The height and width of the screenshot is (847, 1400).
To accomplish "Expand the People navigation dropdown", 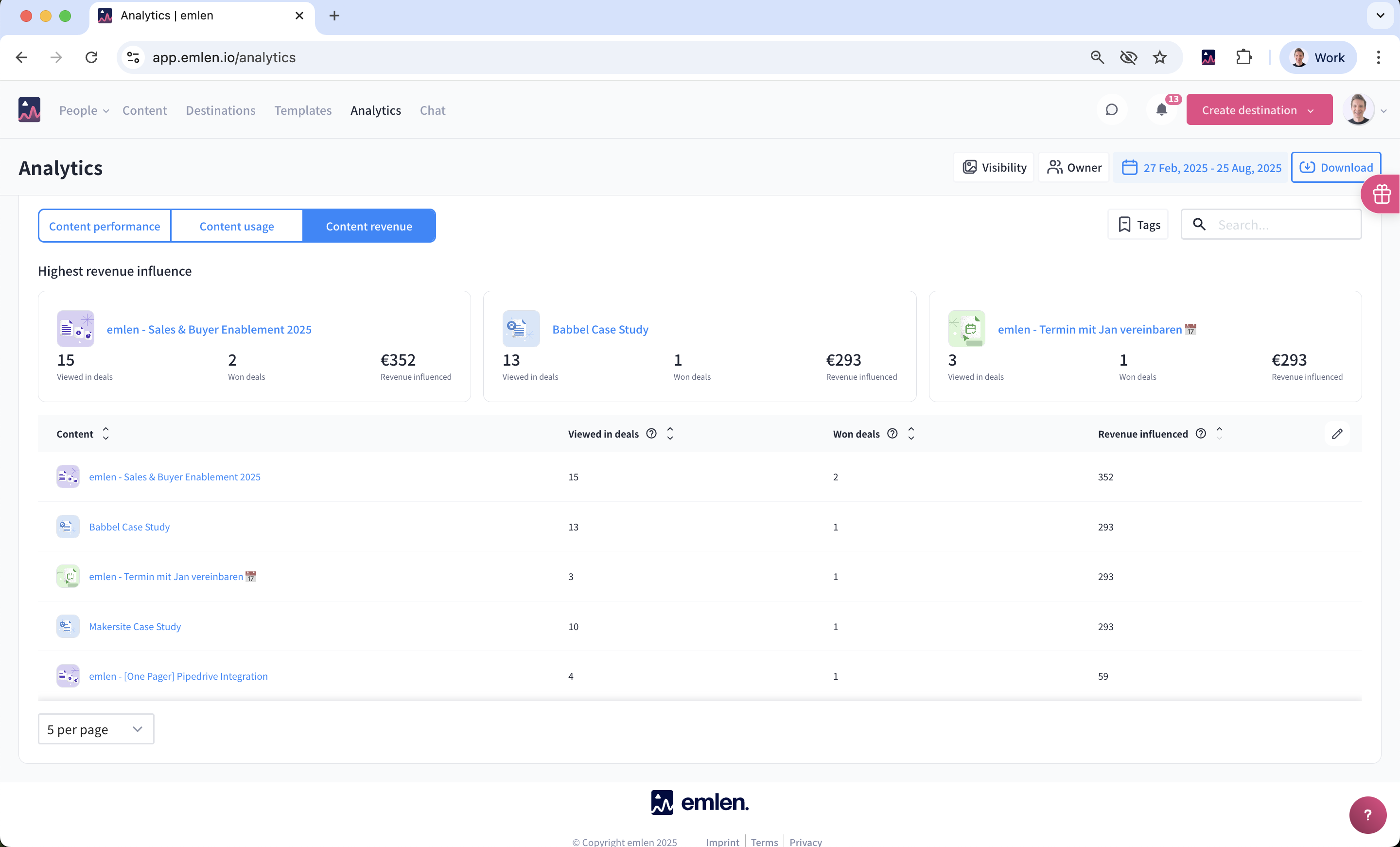I will click(84, 110).
